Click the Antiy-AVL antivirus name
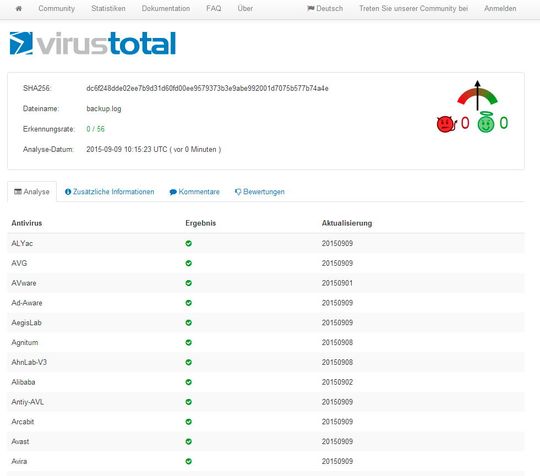The image size is (540, 476). pos(28,402)
